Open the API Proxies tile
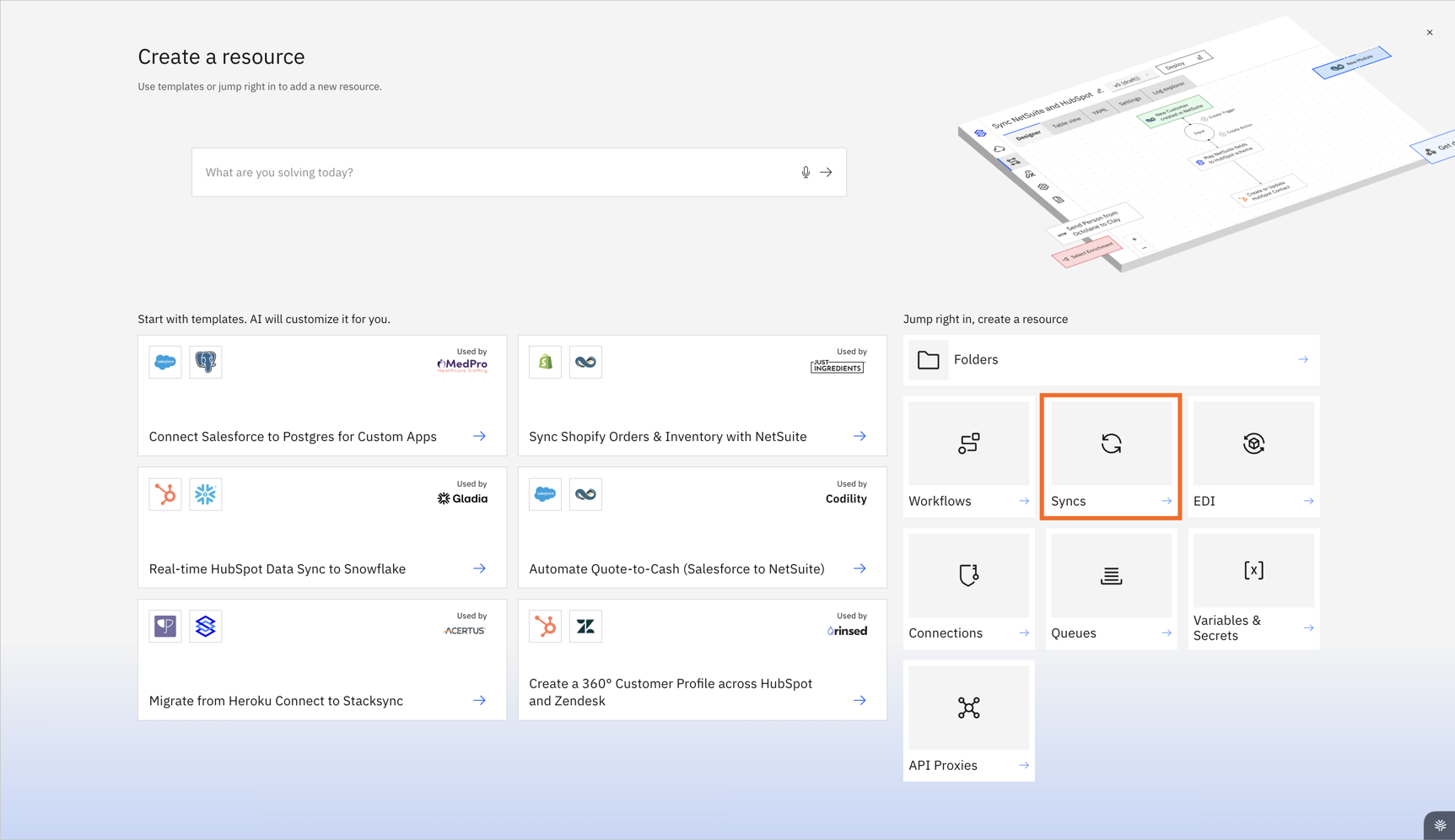Image resolution: width=1455 pixels, height=840 pixels. (968, 720)
